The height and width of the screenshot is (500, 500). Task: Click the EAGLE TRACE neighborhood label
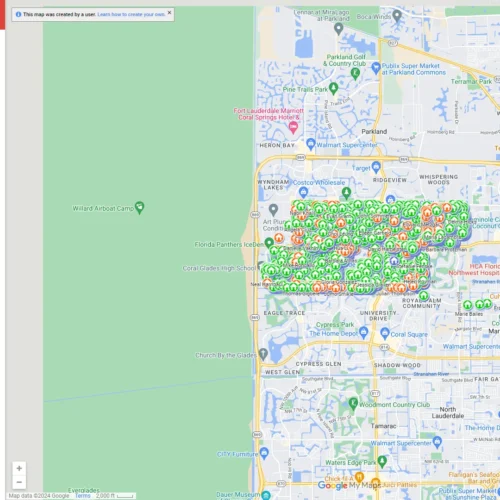pos(284,313)
